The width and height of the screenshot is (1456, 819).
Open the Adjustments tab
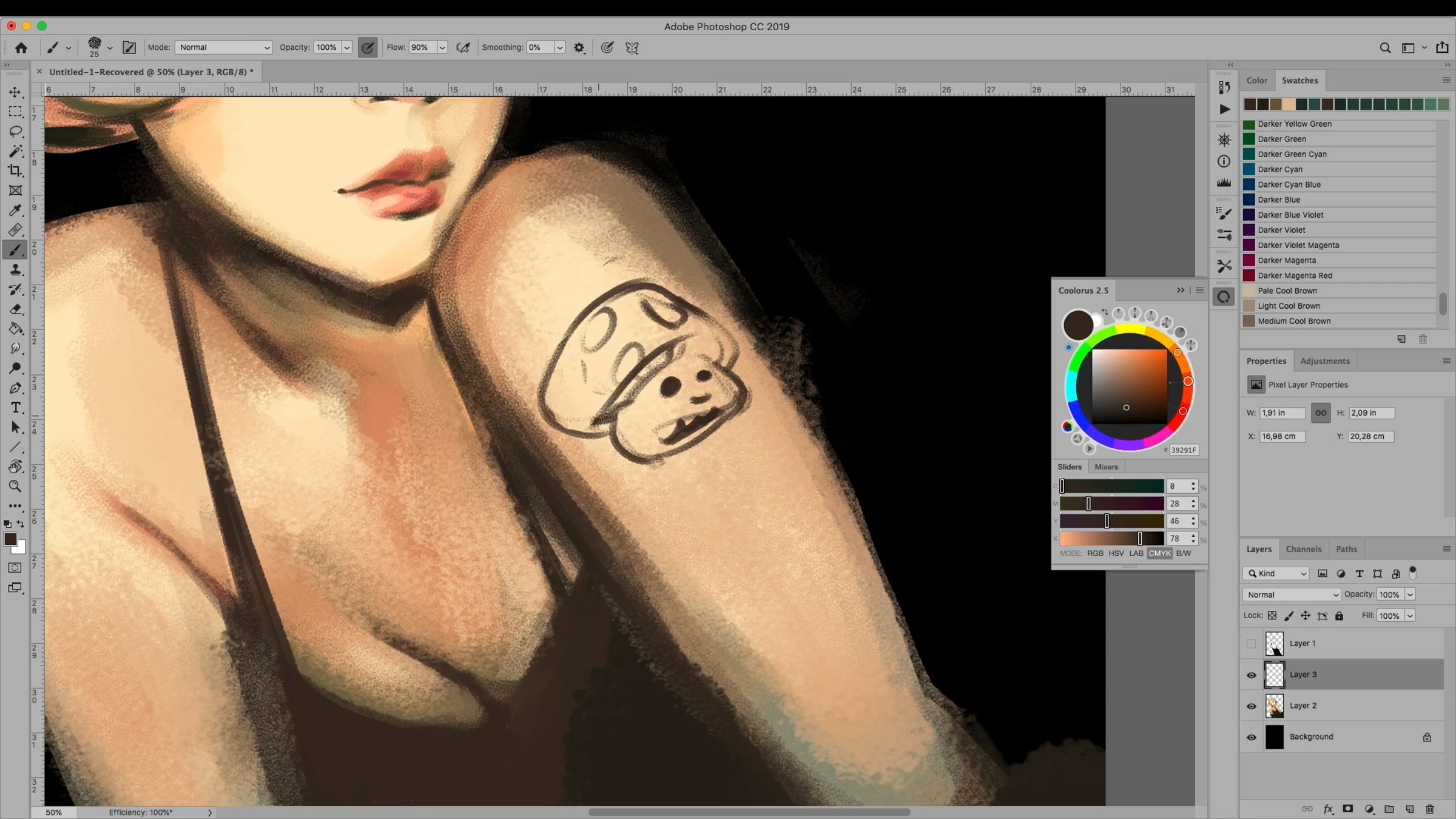[x=1324, y=361]
